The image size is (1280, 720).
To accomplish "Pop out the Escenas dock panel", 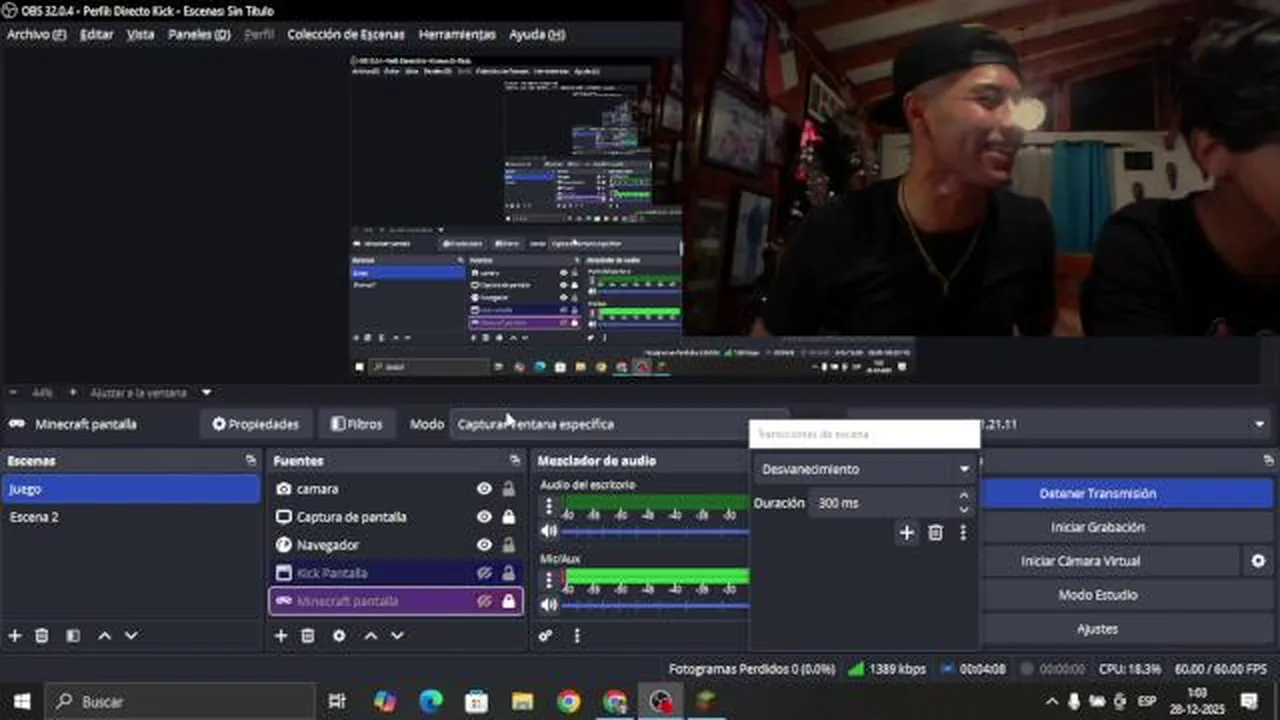I will point(250,461).
